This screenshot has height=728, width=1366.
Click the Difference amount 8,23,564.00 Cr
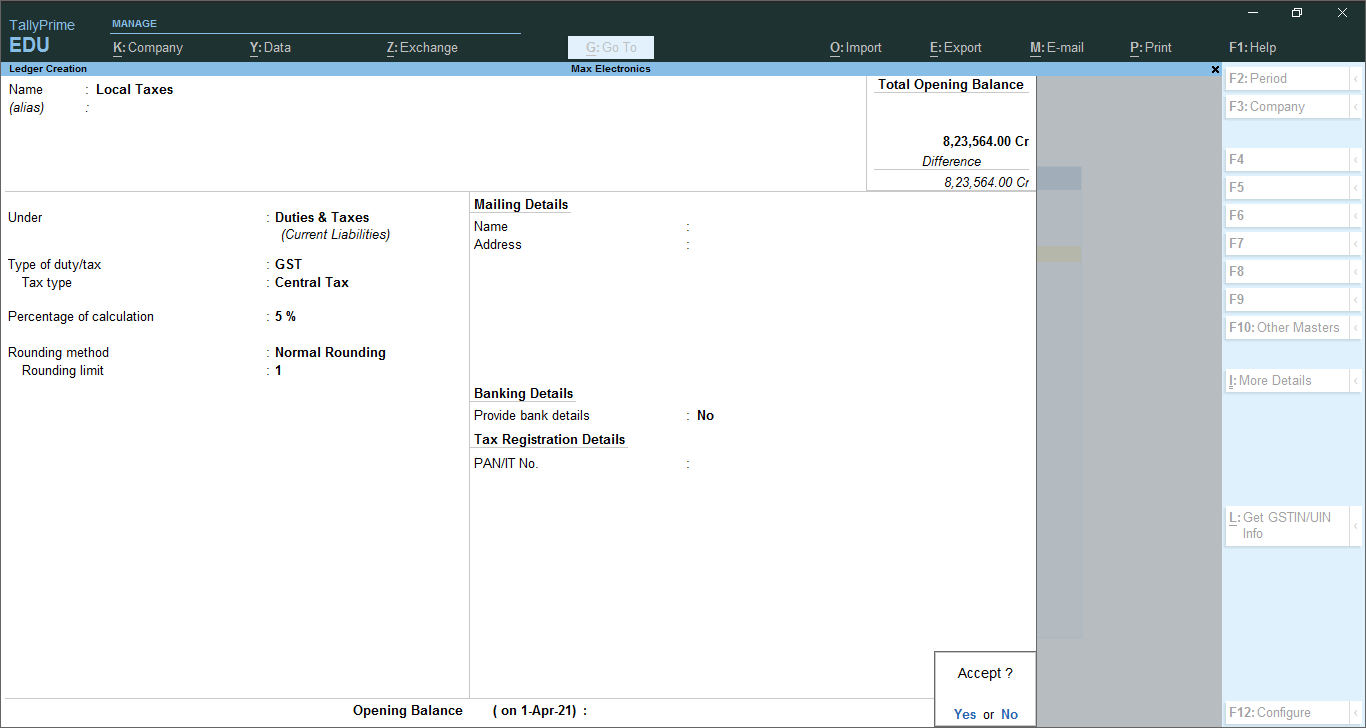[986, 182]
